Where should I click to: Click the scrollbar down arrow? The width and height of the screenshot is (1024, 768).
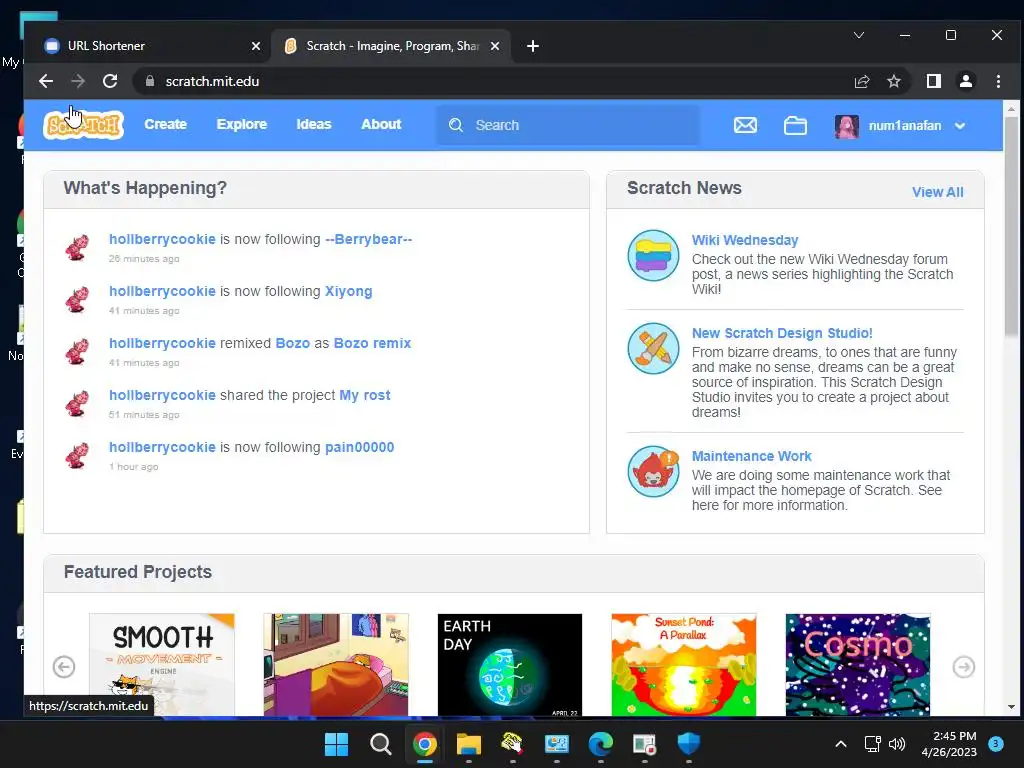(1011, 707)
